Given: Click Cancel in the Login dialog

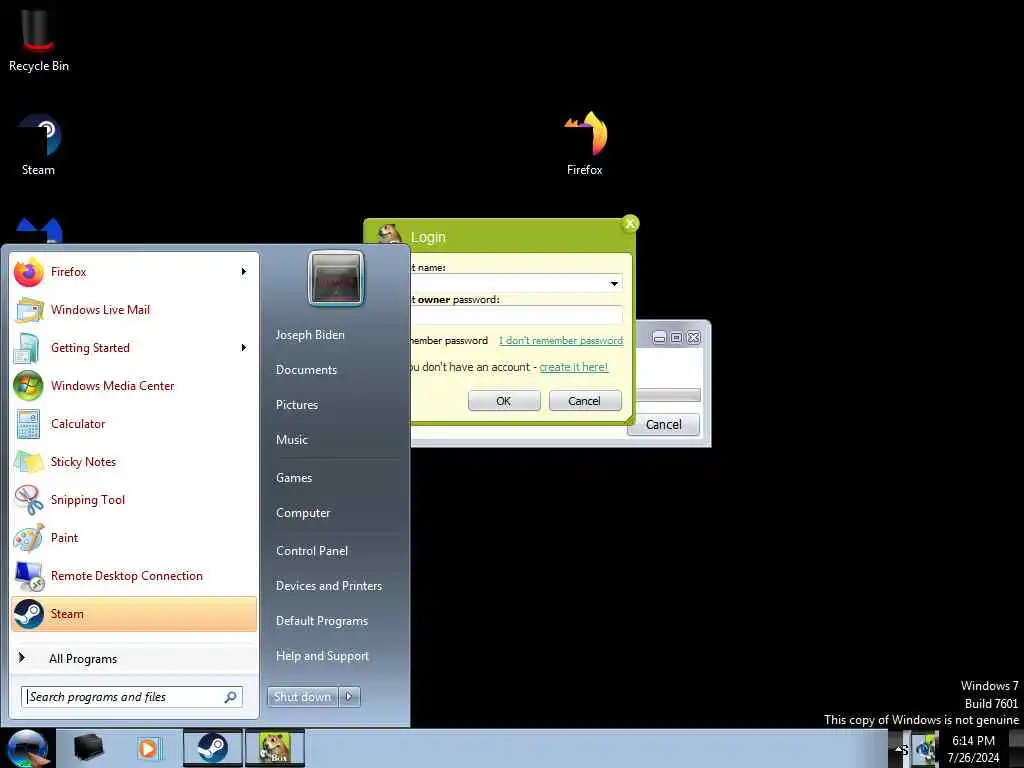Looking at the screenshot, I should point(584,401).
